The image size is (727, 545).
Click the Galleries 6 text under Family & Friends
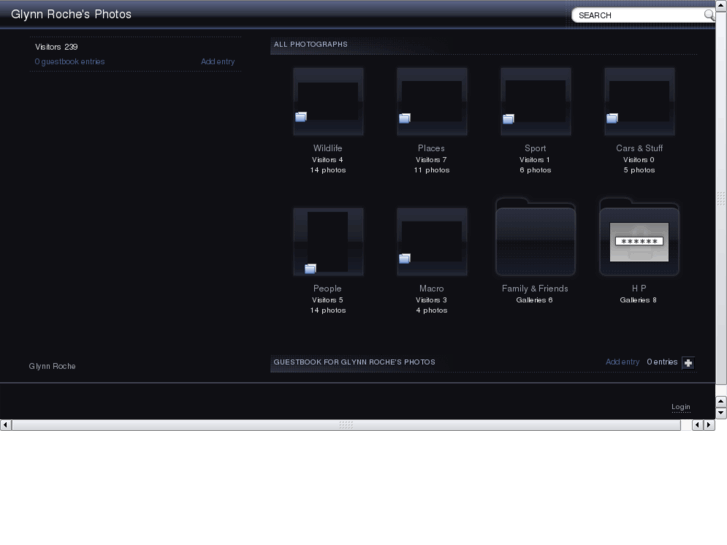[x=534, y=300]
